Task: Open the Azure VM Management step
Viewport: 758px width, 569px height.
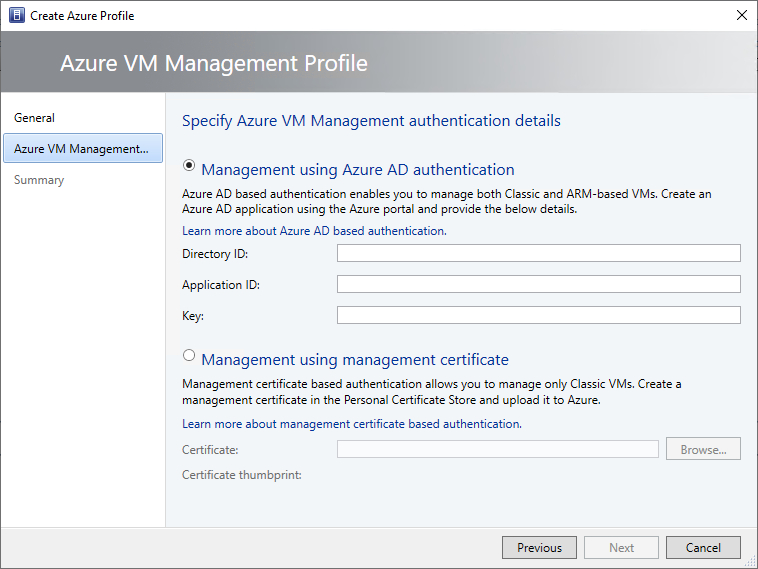Action: click(x=83, y=148)
